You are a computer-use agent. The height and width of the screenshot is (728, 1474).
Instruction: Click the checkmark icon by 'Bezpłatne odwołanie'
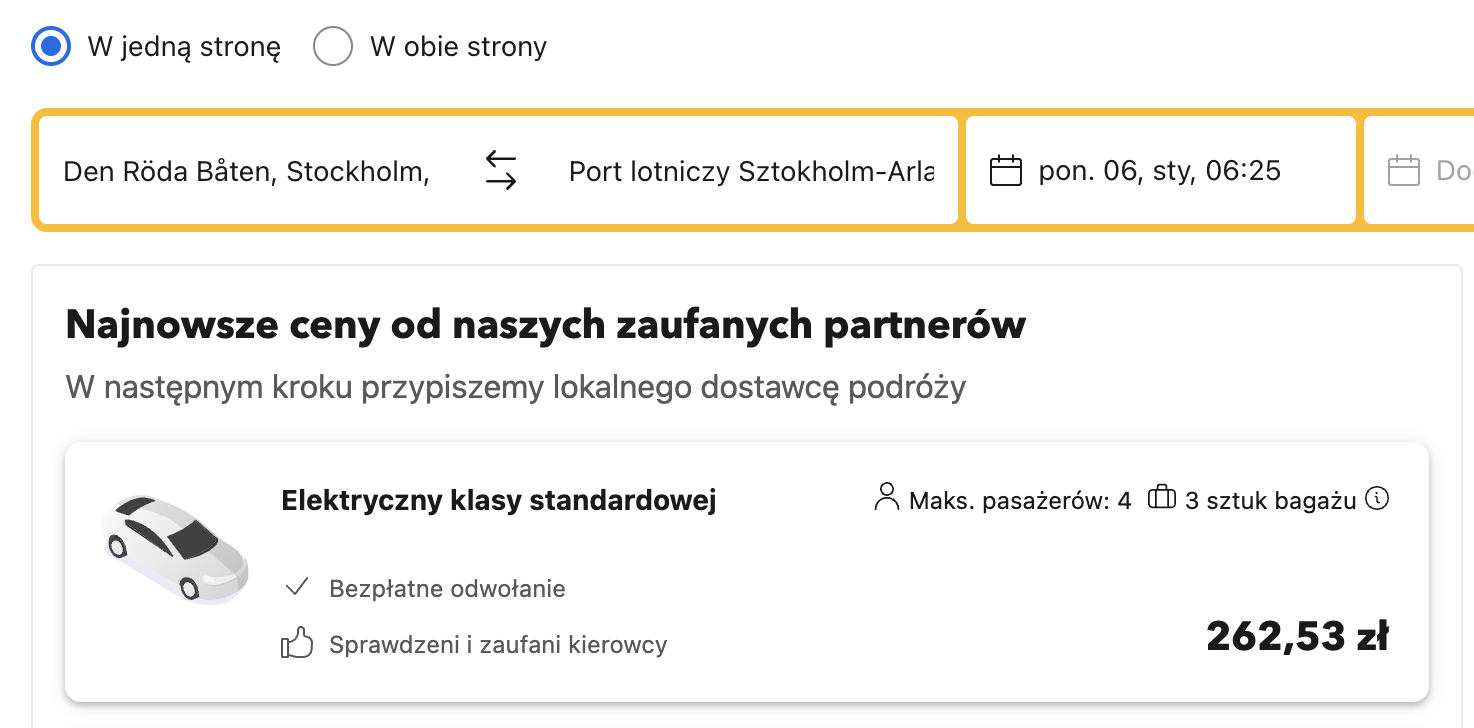(296, 587)
